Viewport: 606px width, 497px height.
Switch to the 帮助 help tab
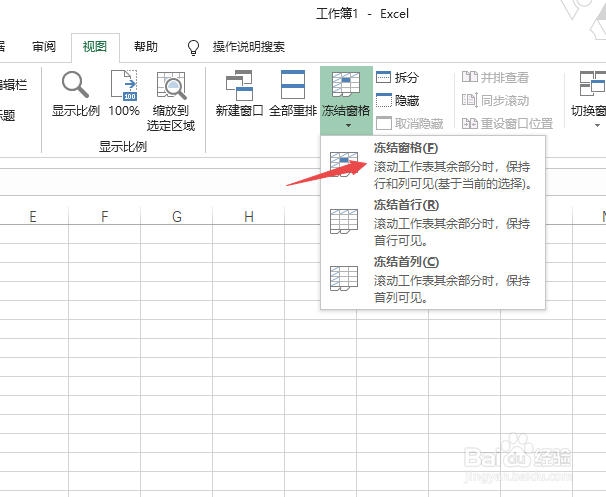click(146, 47)
